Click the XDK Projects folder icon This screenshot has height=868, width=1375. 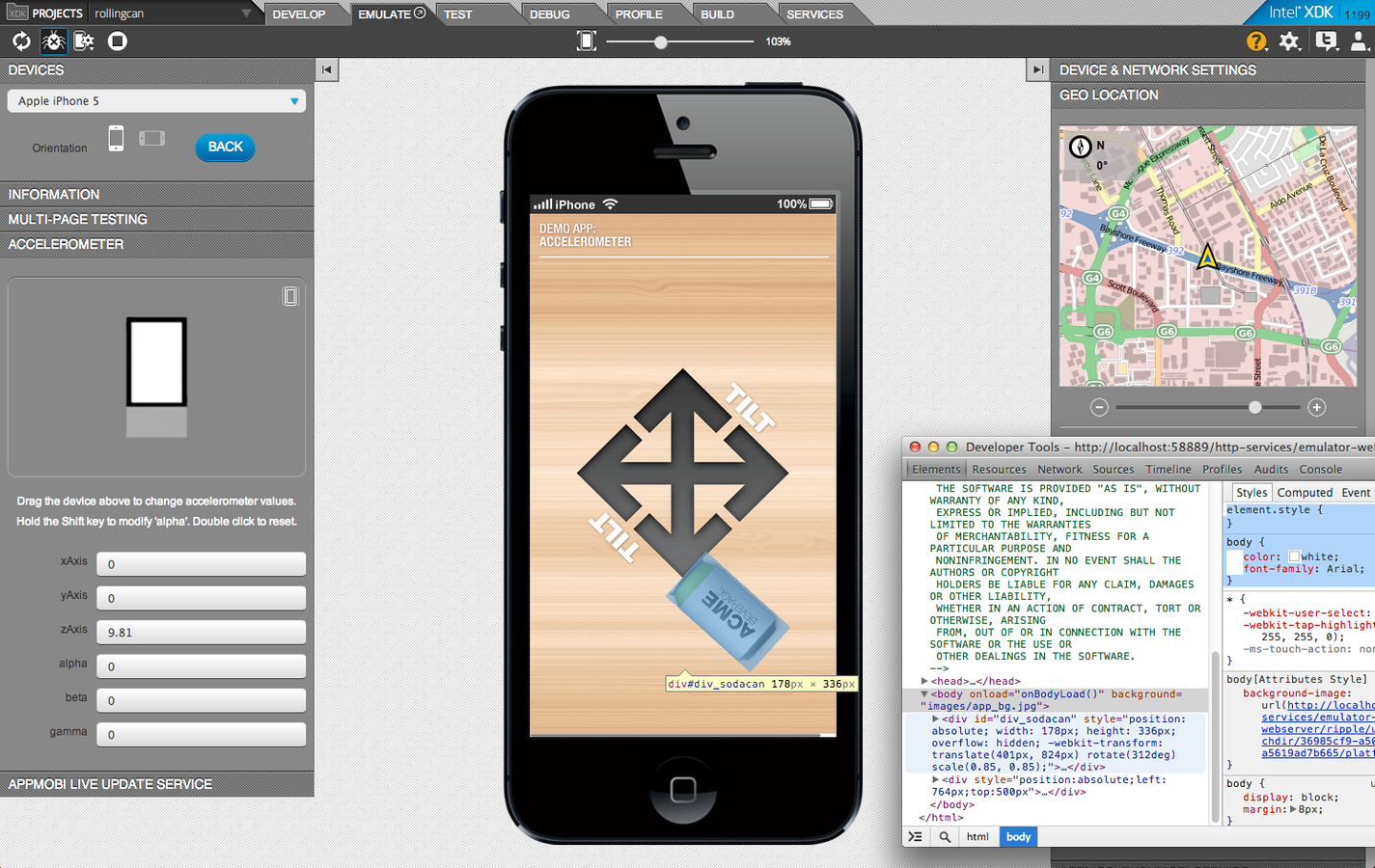pyautogui.click(x=17, y=13)
